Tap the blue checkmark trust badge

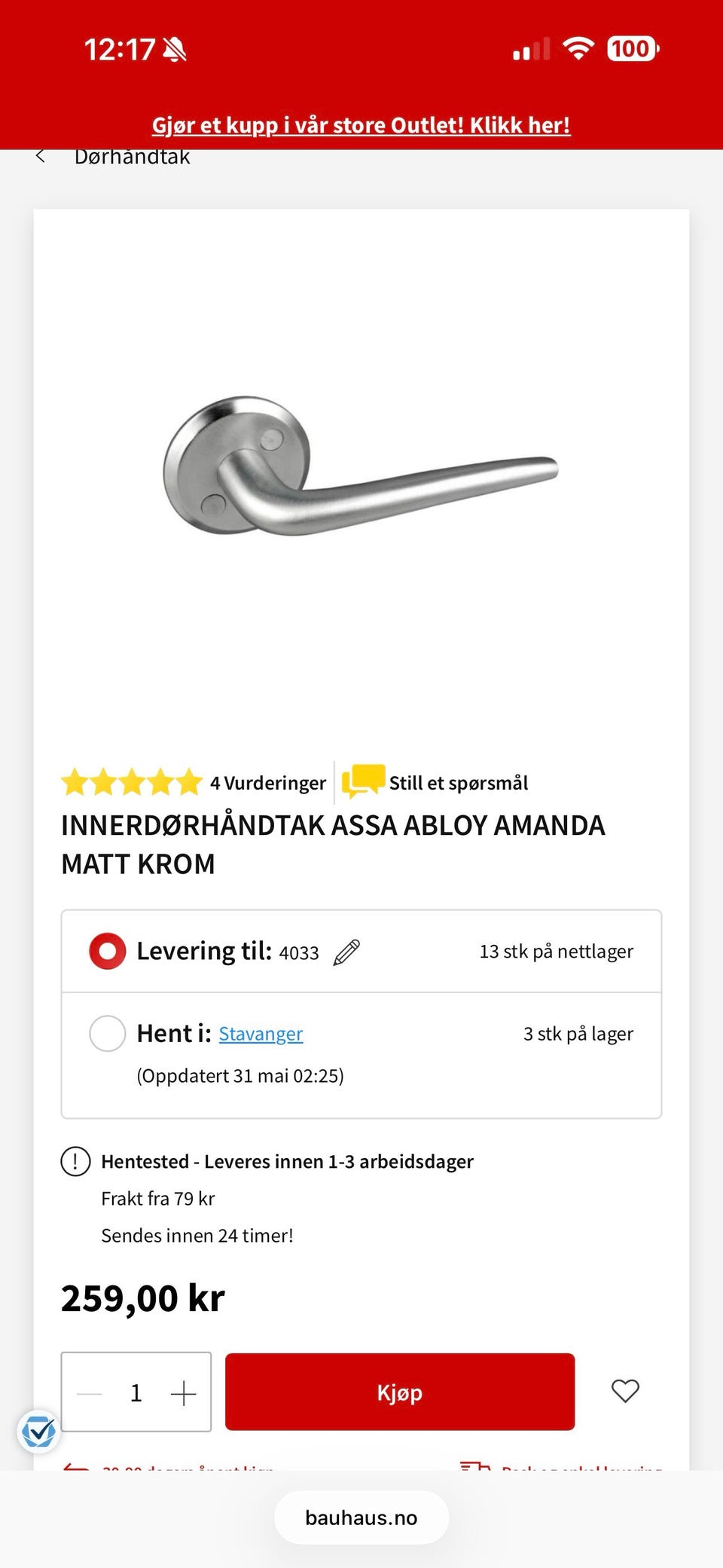[38, 1431]
